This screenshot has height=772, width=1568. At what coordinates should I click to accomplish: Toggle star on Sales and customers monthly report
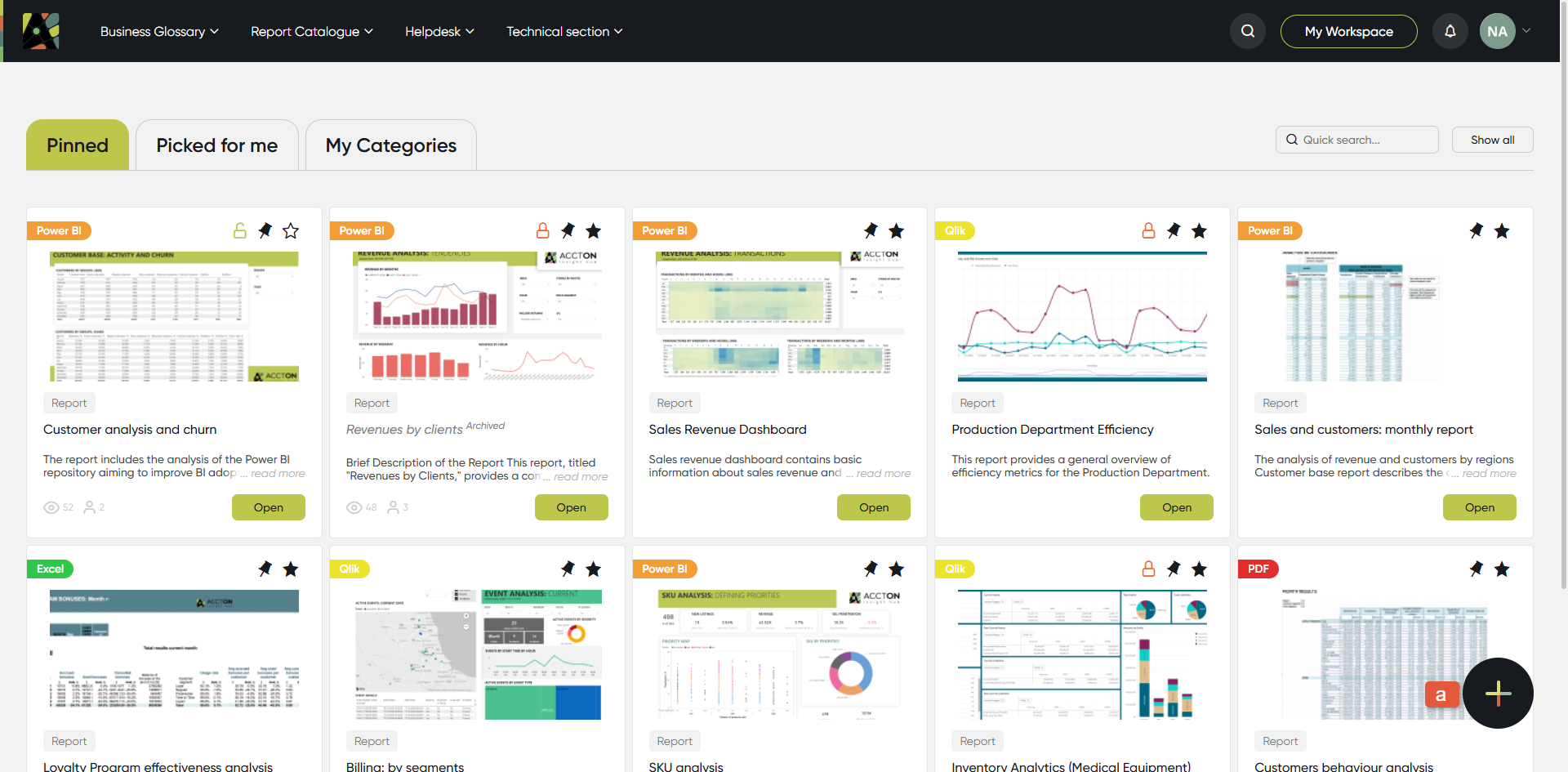coord(1502,231)
